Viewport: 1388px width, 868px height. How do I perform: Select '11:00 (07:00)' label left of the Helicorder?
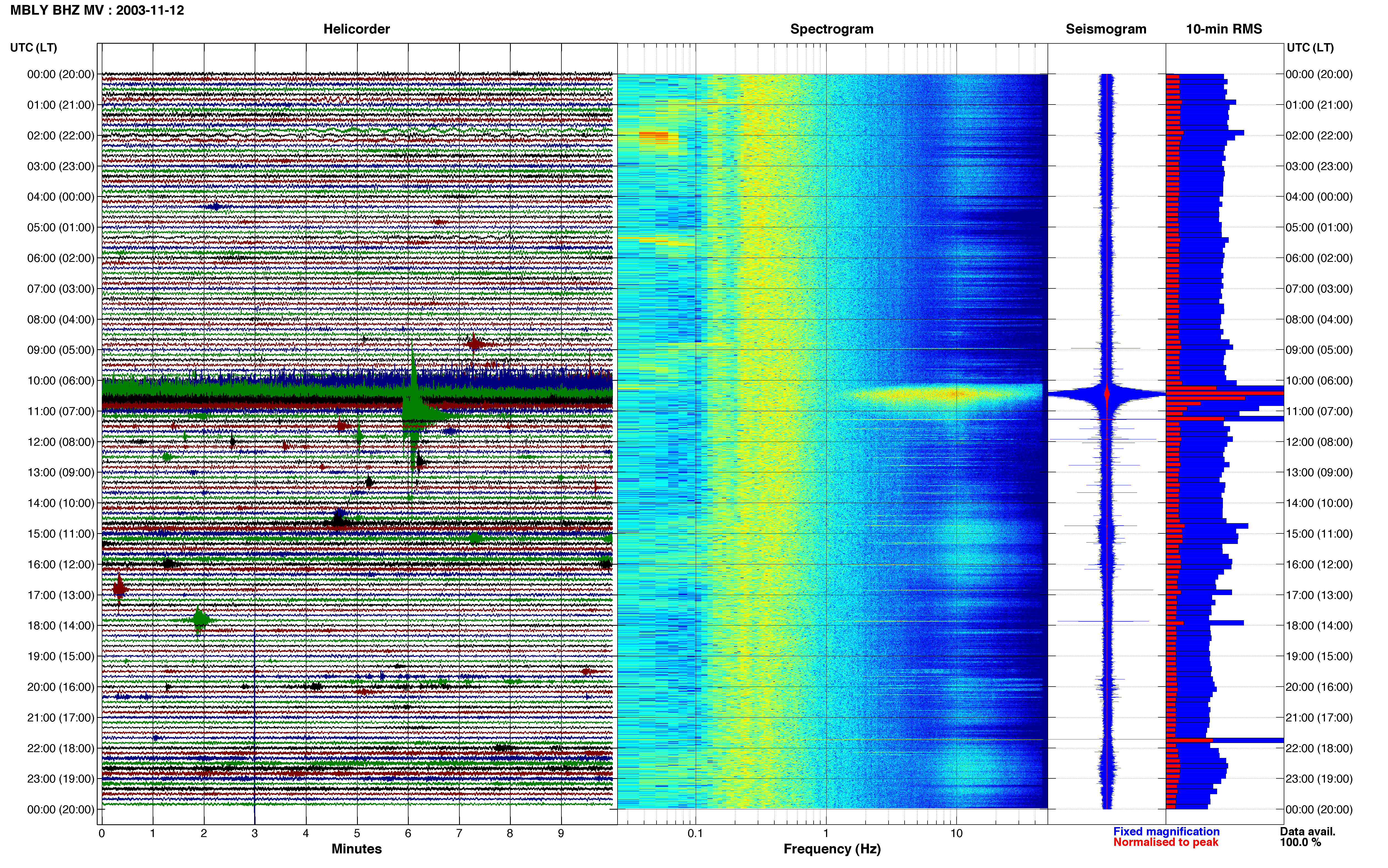click(60, 411)
